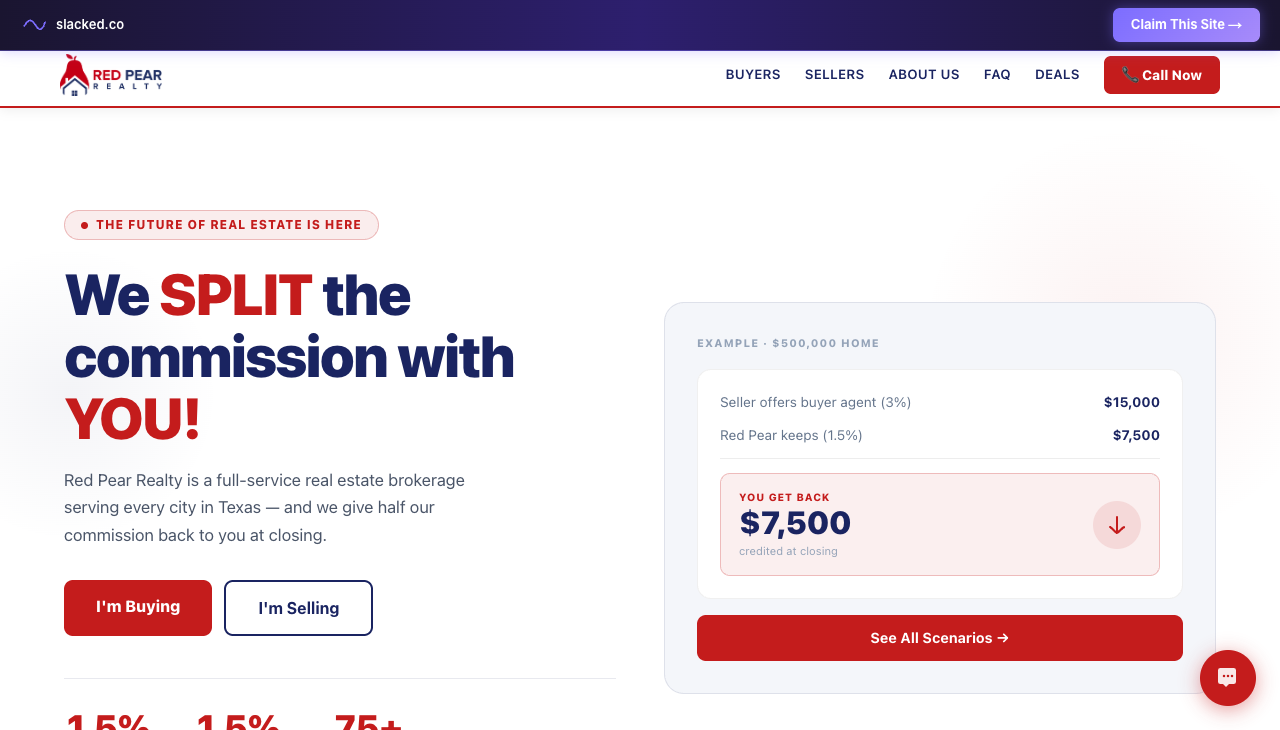Open the Buyers menu item
Screen dimensions: 1280x730
tap(753, 75)
